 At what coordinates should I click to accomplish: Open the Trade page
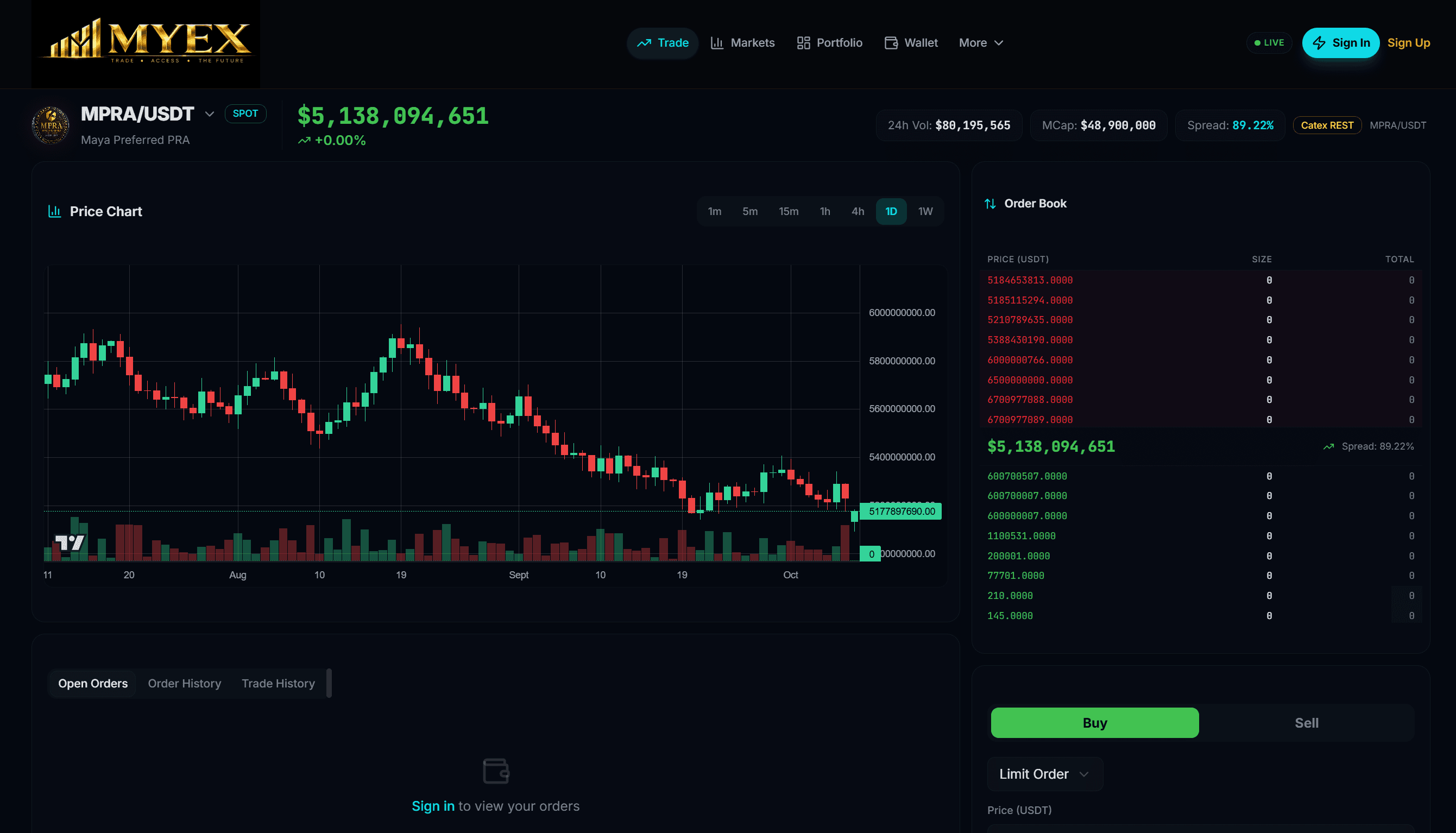(663, 43)
